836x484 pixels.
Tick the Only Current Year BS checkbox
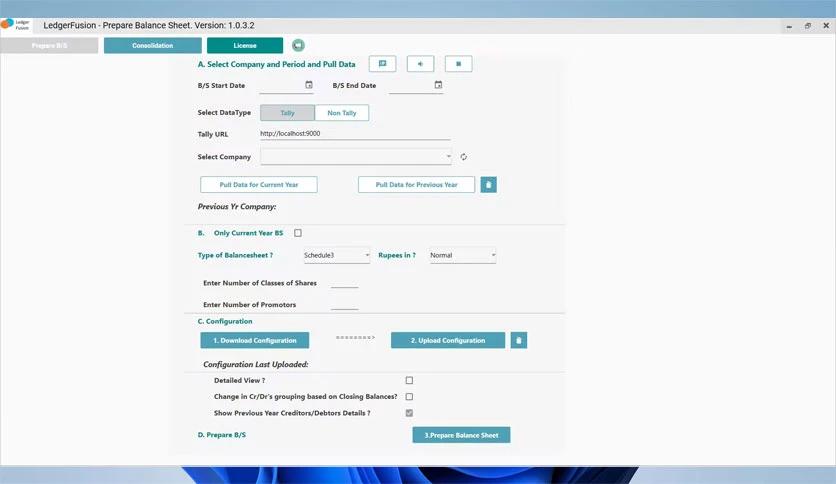(x=298, y=233)
